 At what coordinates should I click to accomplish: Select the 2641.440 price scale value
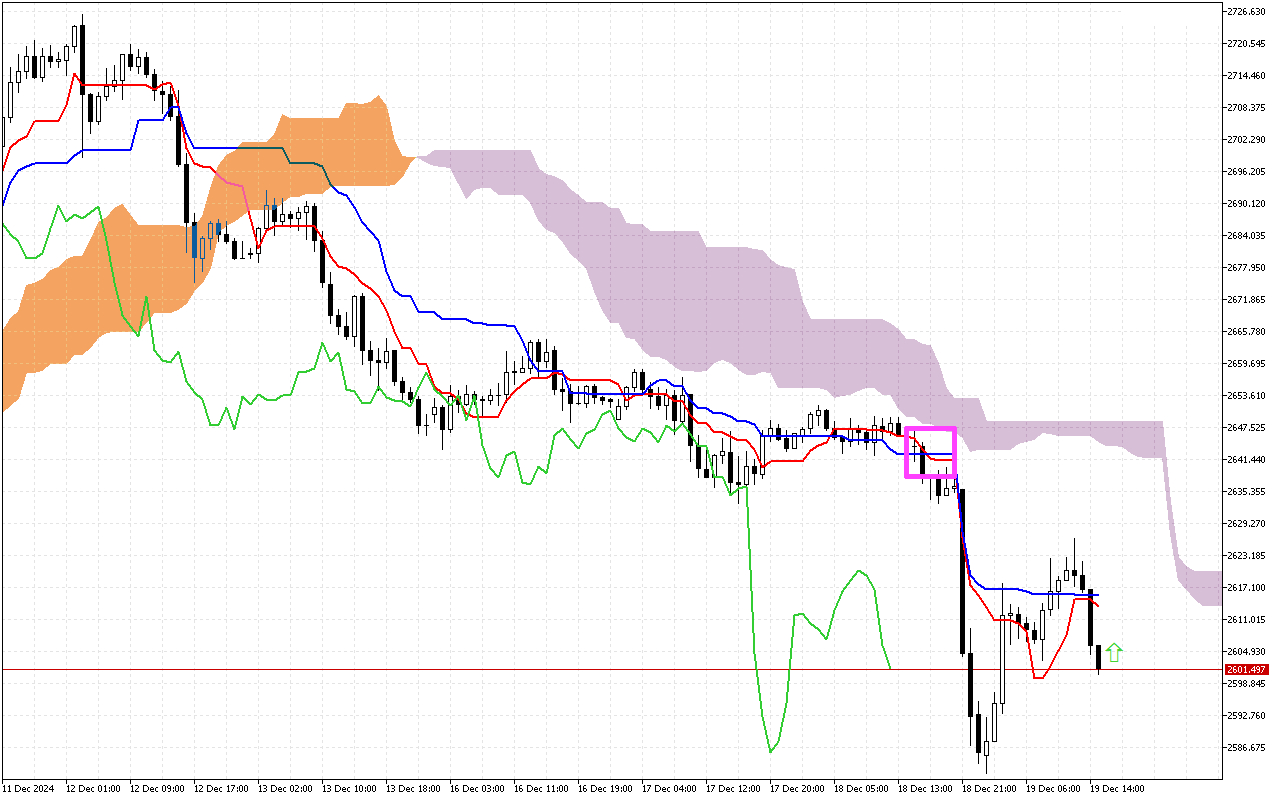[1246, 460]
